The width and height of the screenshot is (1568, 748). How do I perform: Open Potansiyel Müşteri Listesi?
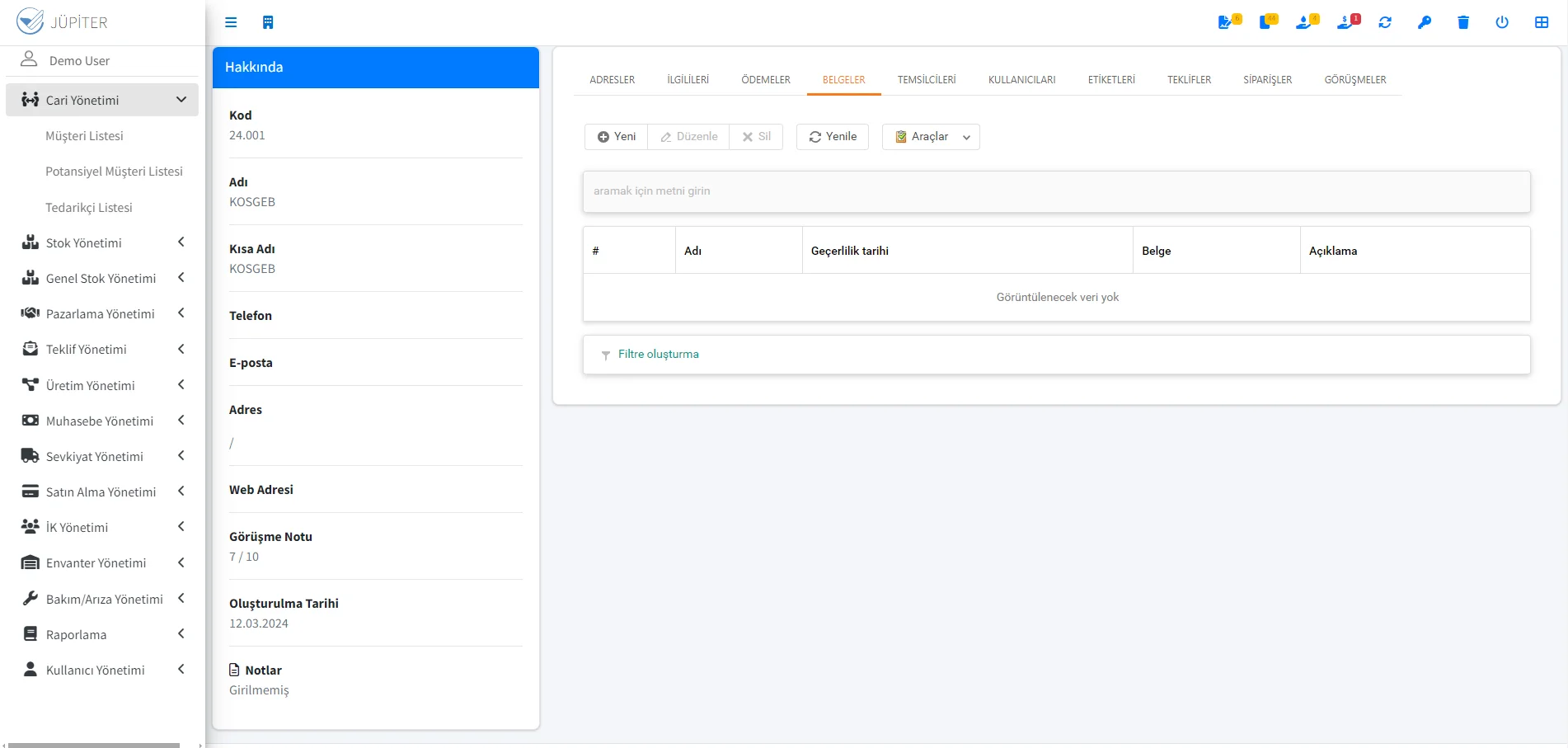click(114, 171)
